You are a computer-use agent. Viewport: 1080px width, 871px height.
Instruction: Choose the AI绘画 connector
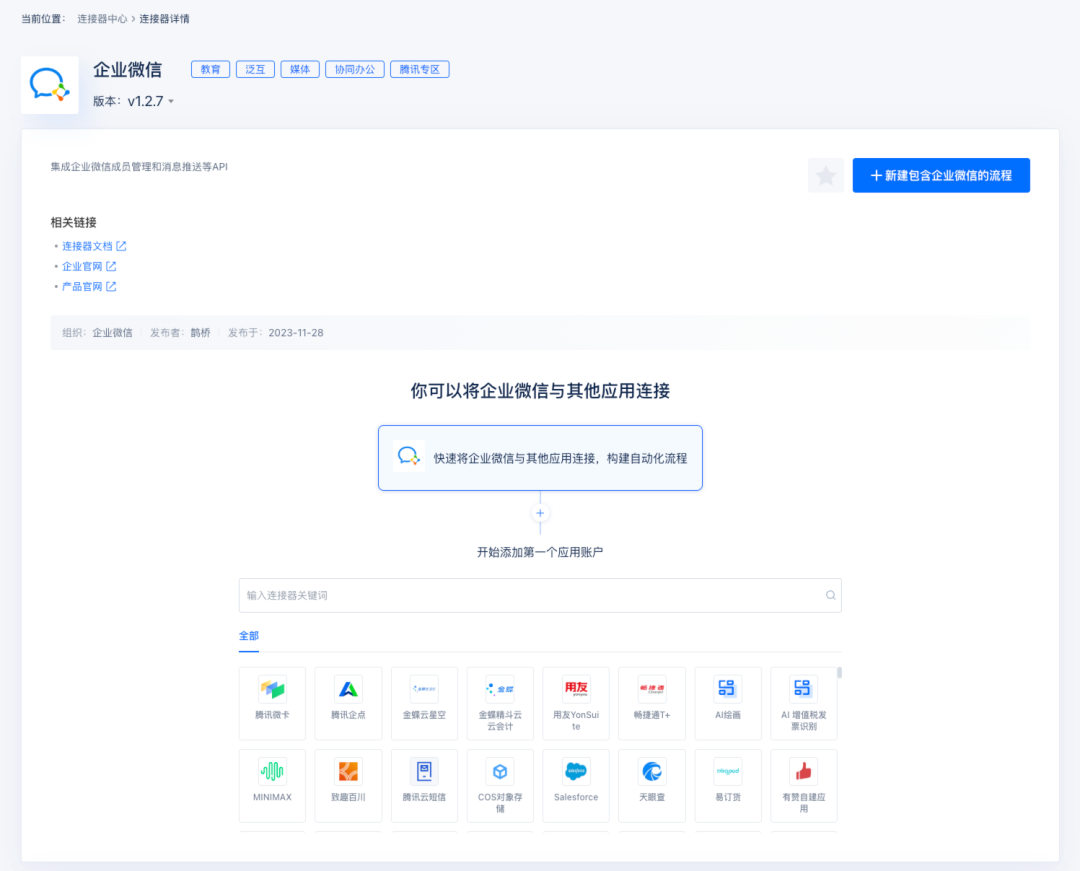click(728, 703)
